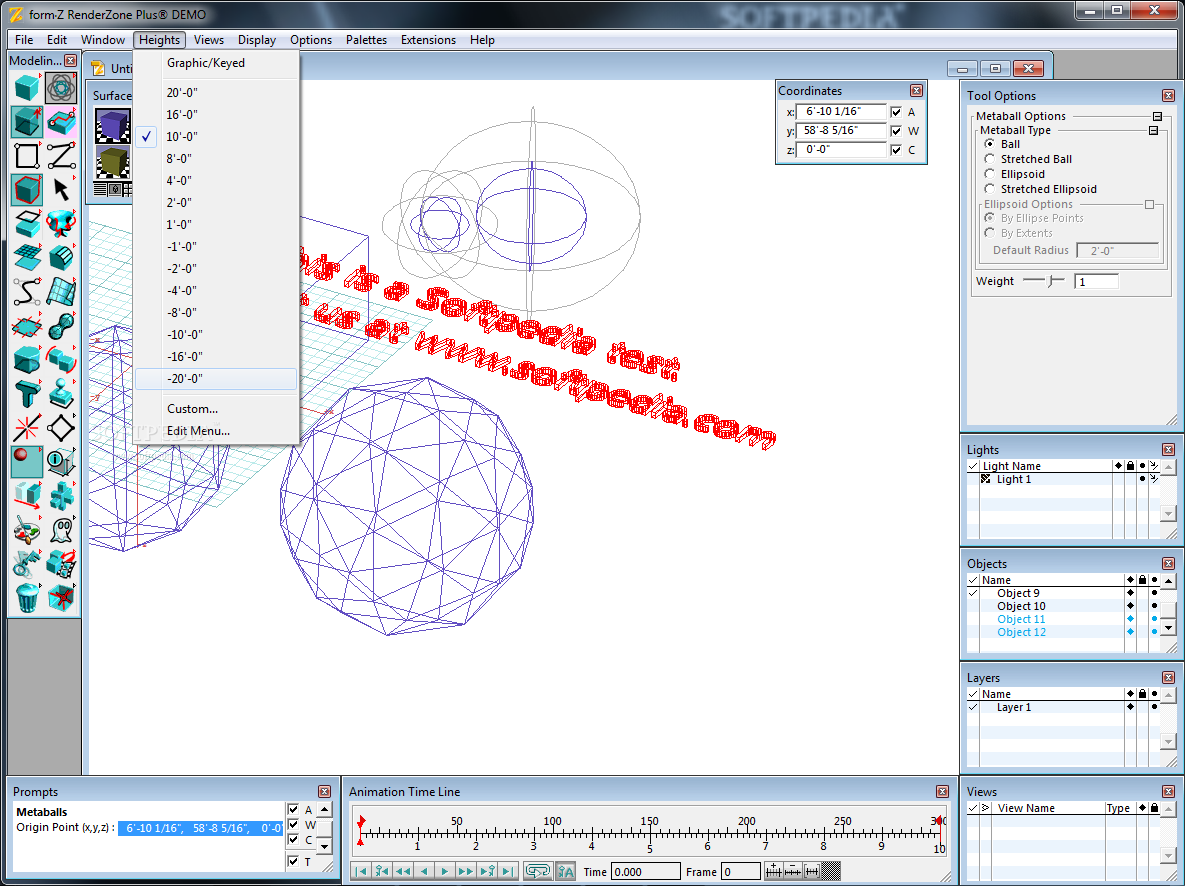Select the red crossed-lines trim tool
The image size is (1185, 886).
point(27,428)
